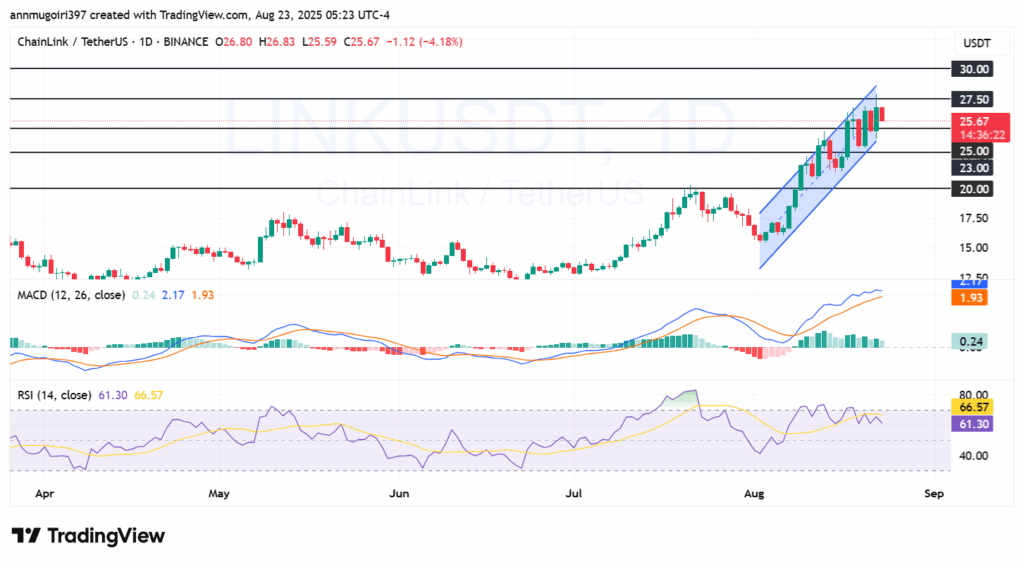This screenshot has height=565, width=1024.
Task: Click the USDT currency label on price axis
Action: click(977, 43)
